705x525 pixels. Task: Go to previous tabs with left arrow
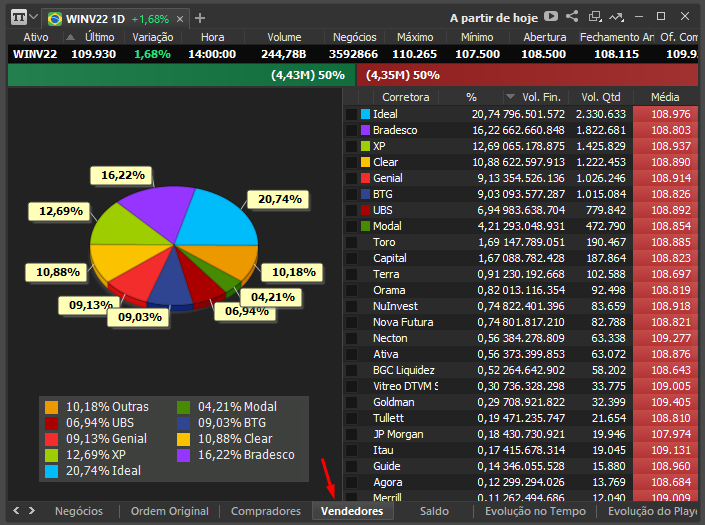point(16,511)
